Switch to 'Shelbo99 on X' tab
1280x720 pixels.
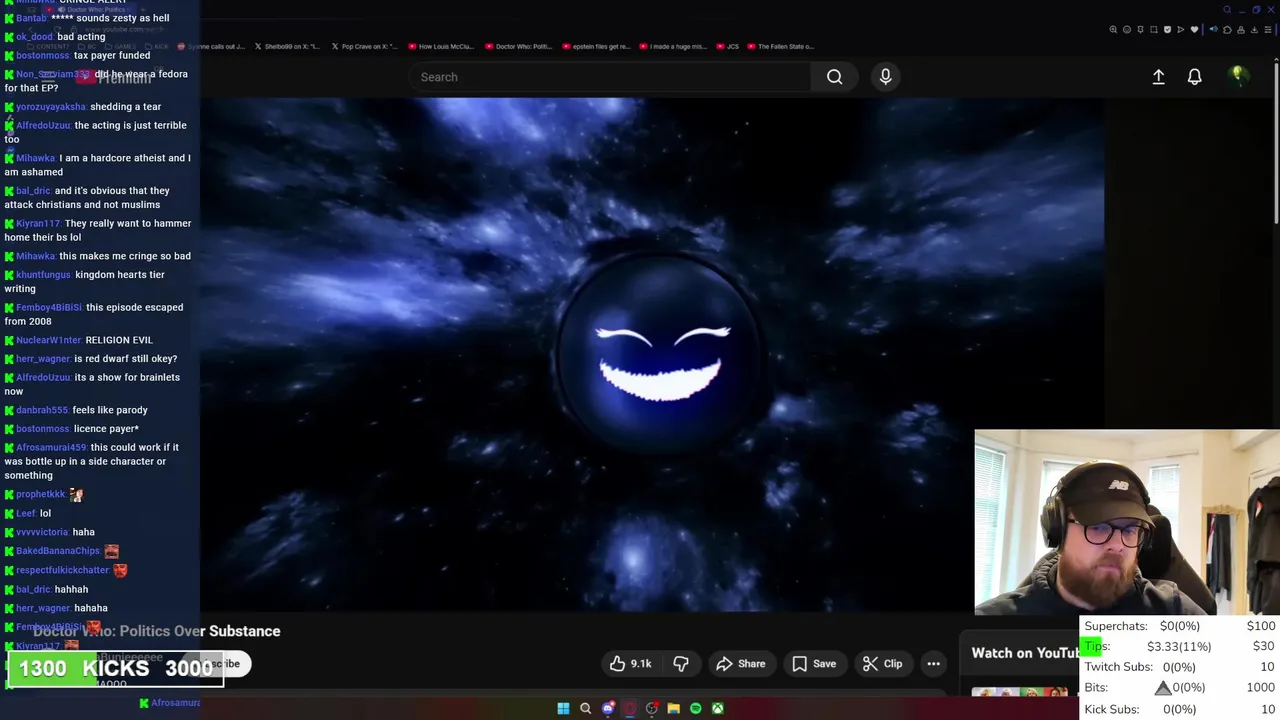[287, 46]
